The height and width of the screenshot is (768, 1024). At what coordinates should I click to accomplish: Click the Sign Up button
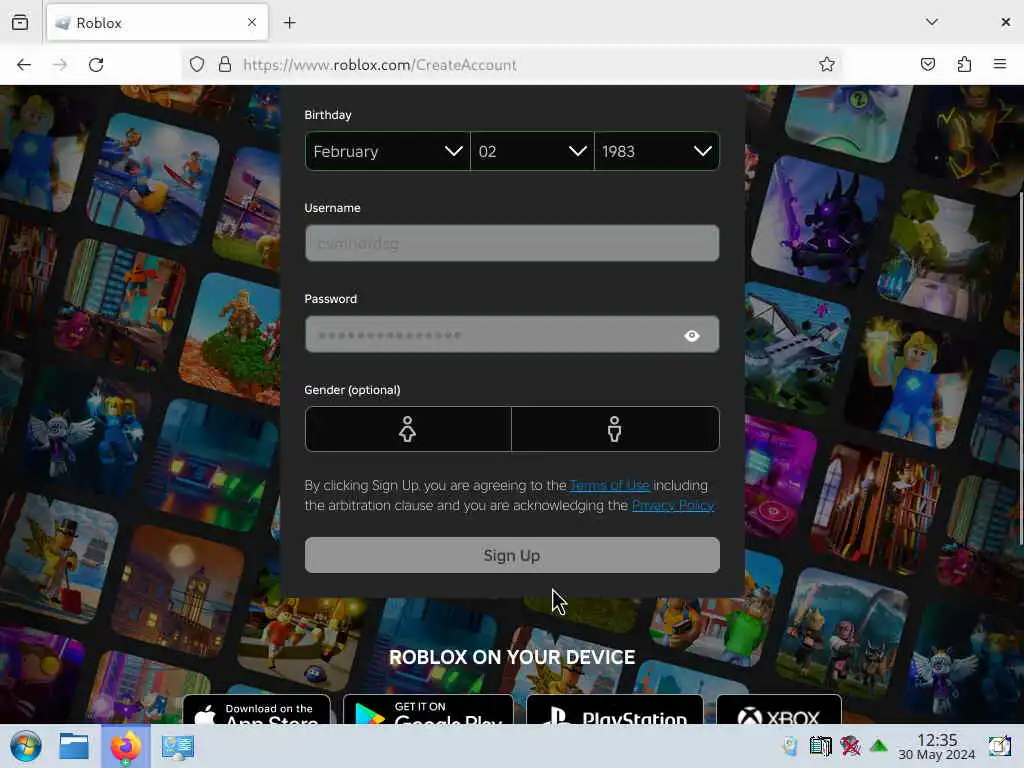(x=512, y=555)
